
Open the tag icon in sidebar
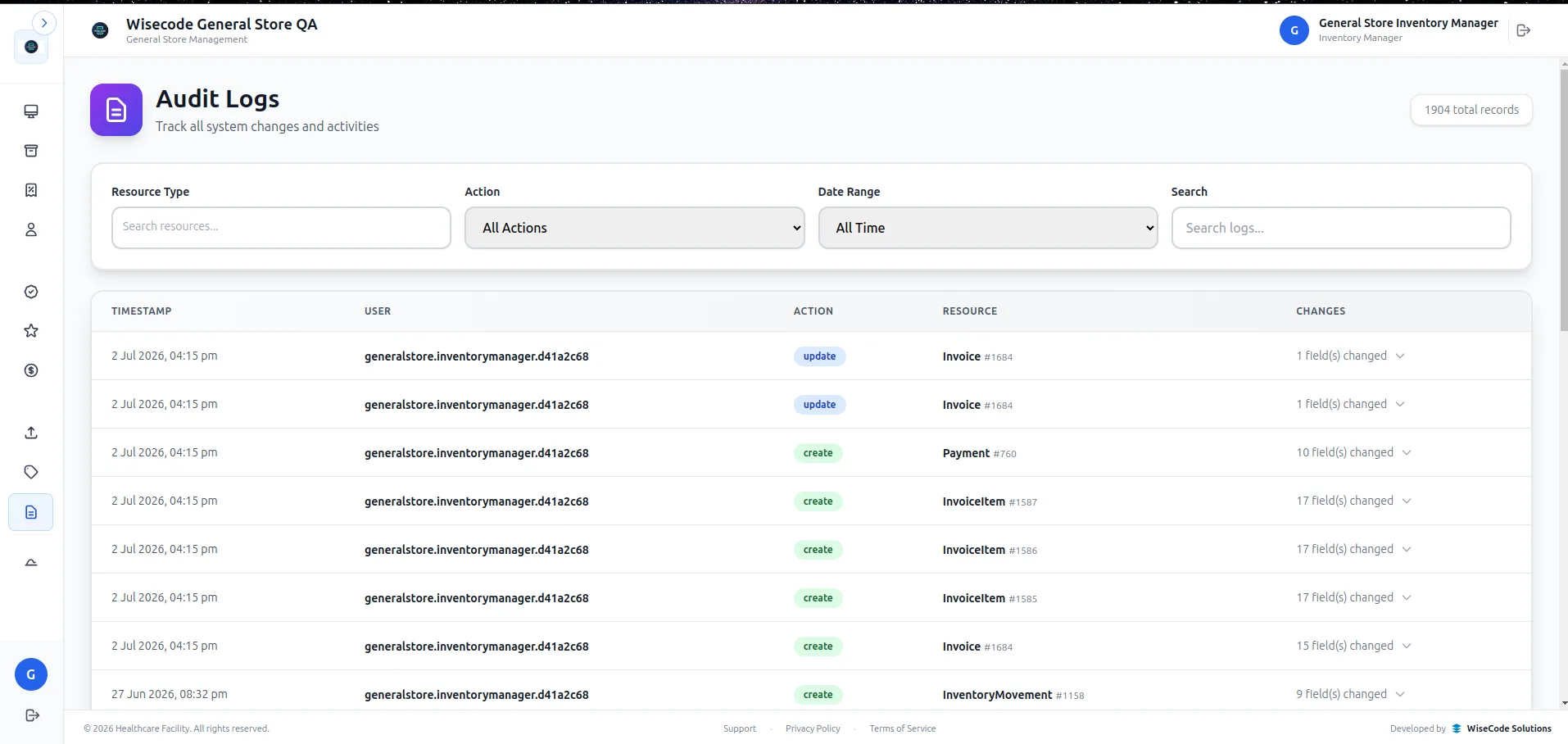pyautogui.click(x=31, y=472)
